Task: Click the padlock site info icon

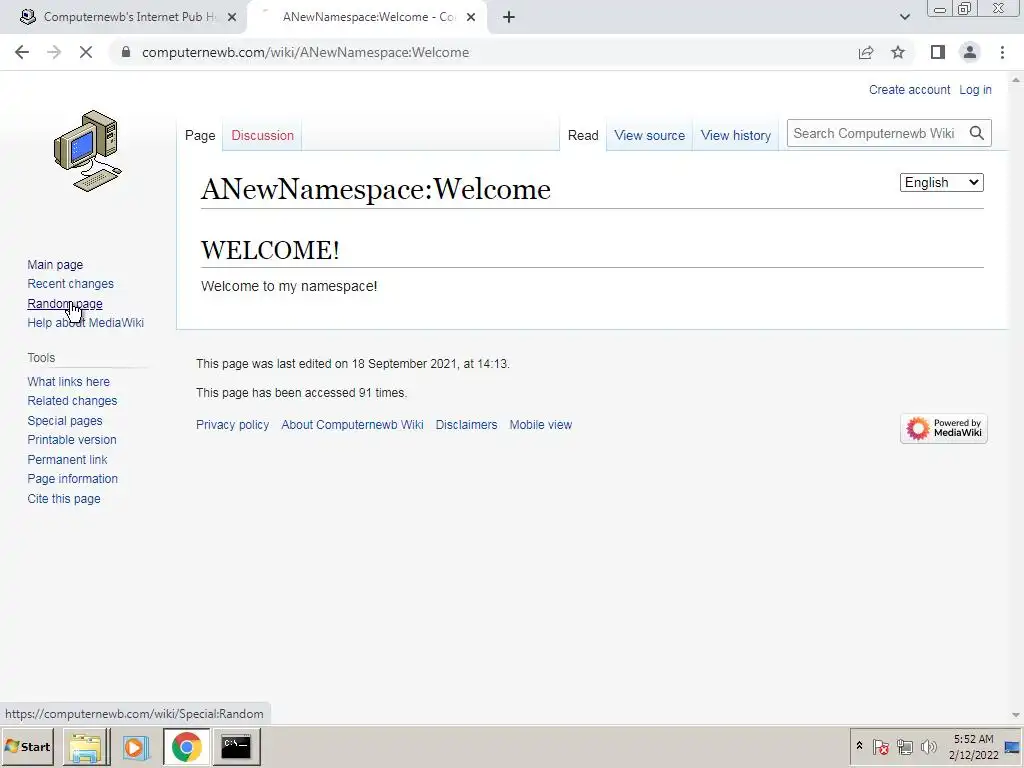Action: (x=126, y=52)
